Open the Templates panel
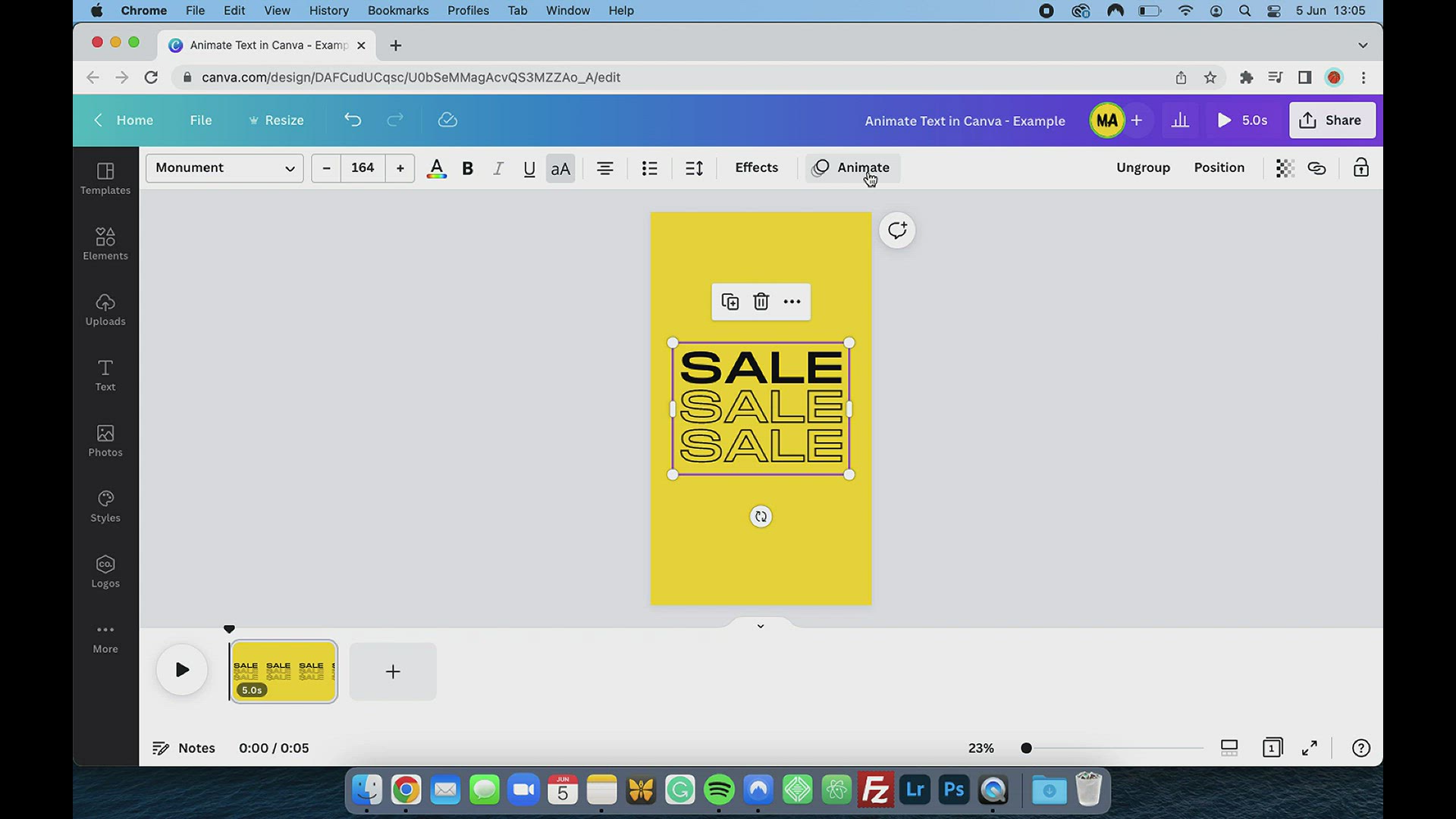The height and width of the screenshot is (819, 1456). tap(105, 179)
